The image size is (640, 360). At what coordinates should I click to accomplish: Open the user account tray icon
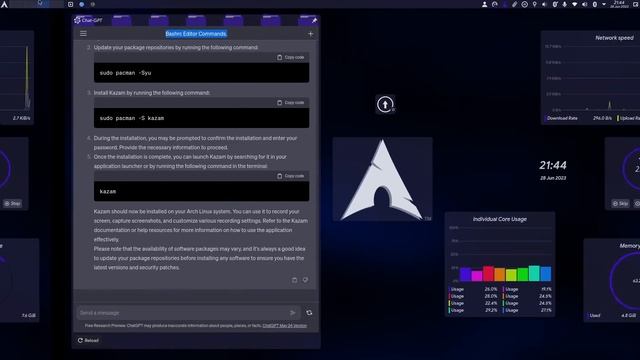[x=484, y=4]
